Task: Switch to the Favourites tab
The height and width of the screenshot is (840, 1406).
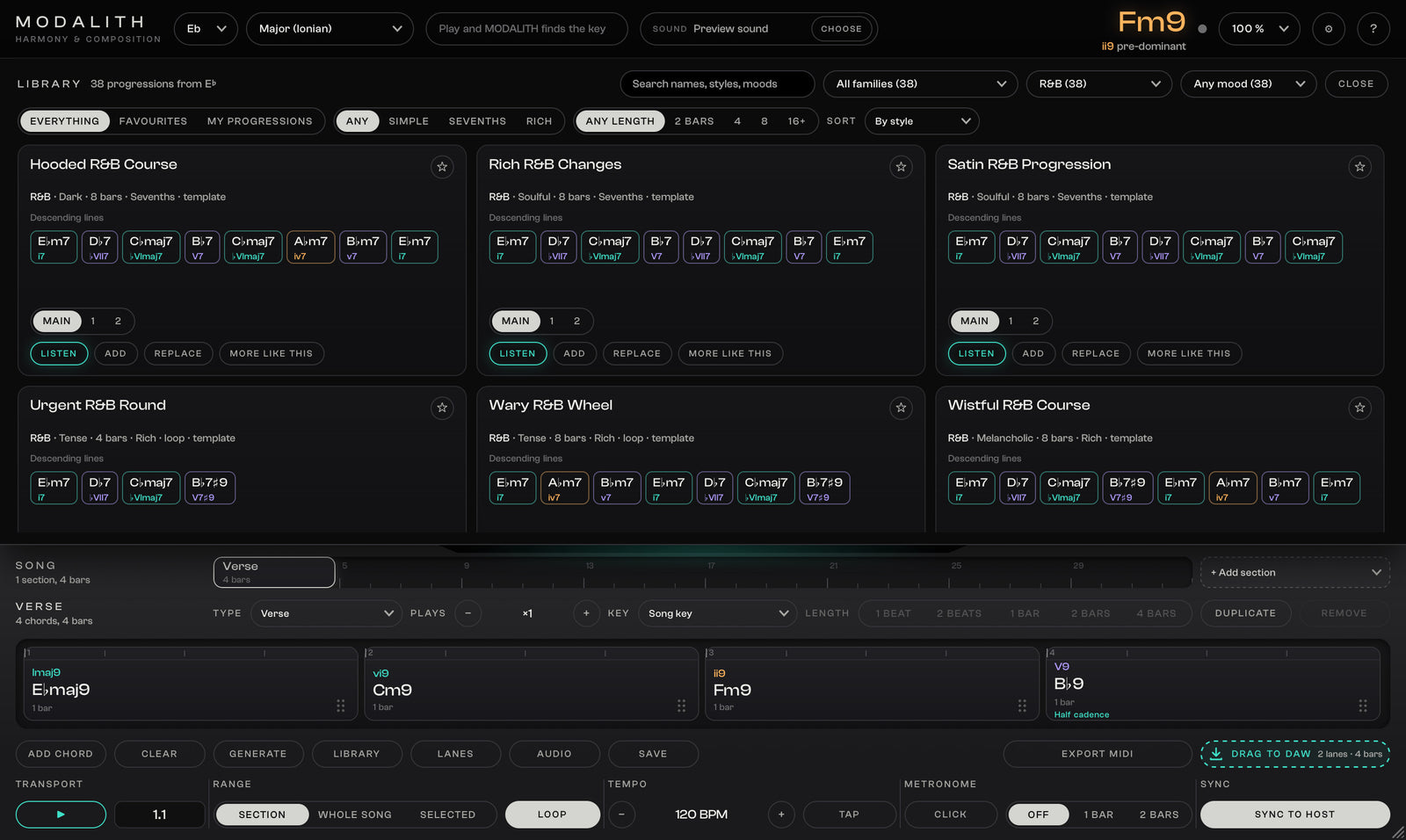Action: [x=153, y=121]
